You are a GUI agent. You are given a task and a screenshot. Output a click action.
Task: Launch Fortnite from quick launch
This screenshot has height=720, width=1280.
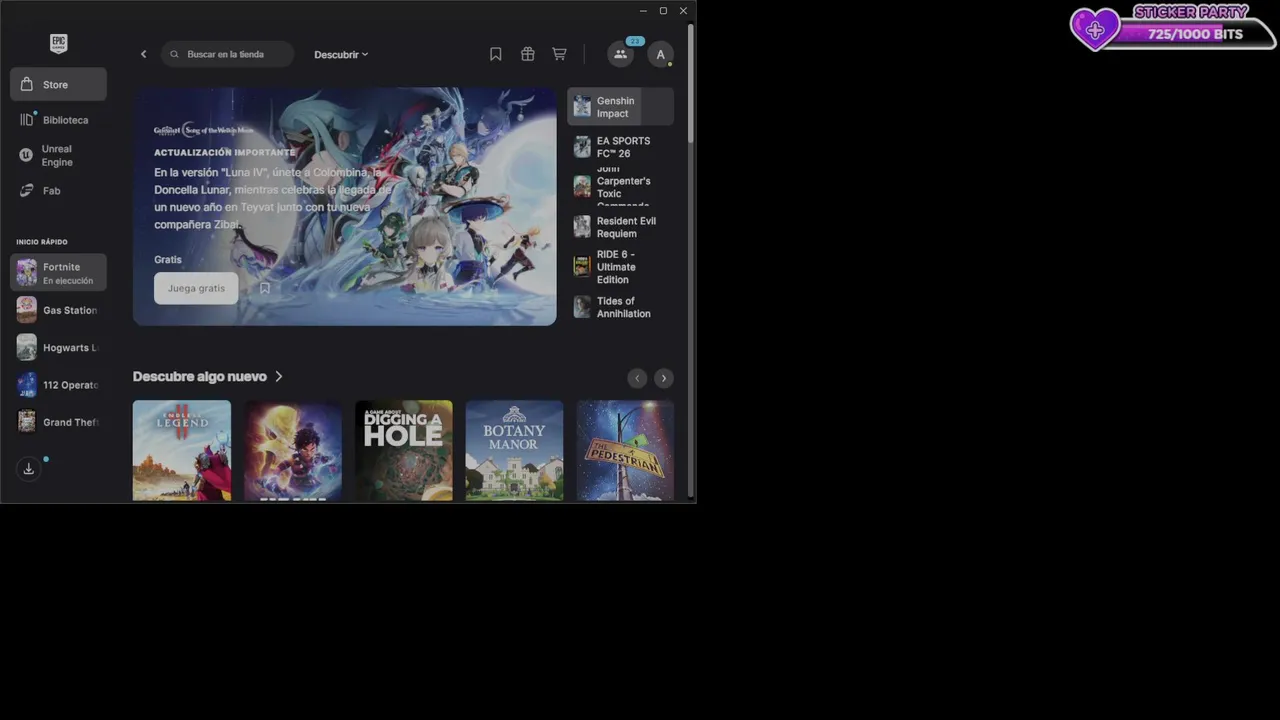(x=58, y=273)
